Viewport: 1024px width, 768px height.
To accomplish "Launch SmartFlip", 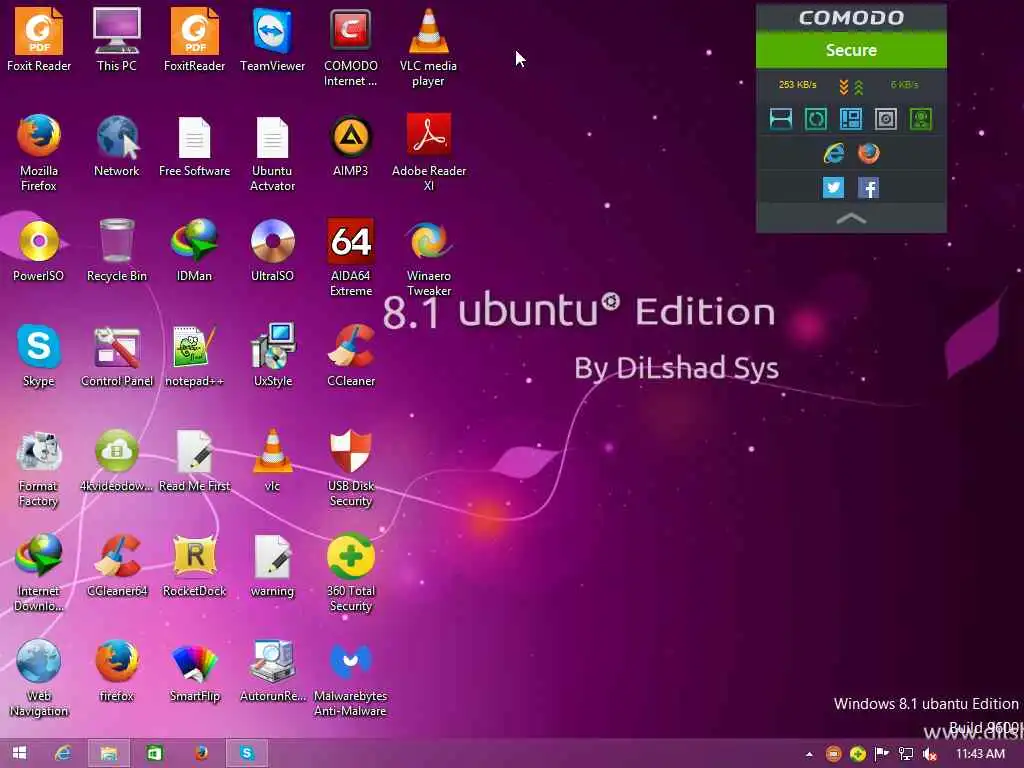I will click(x=194, y=671).
